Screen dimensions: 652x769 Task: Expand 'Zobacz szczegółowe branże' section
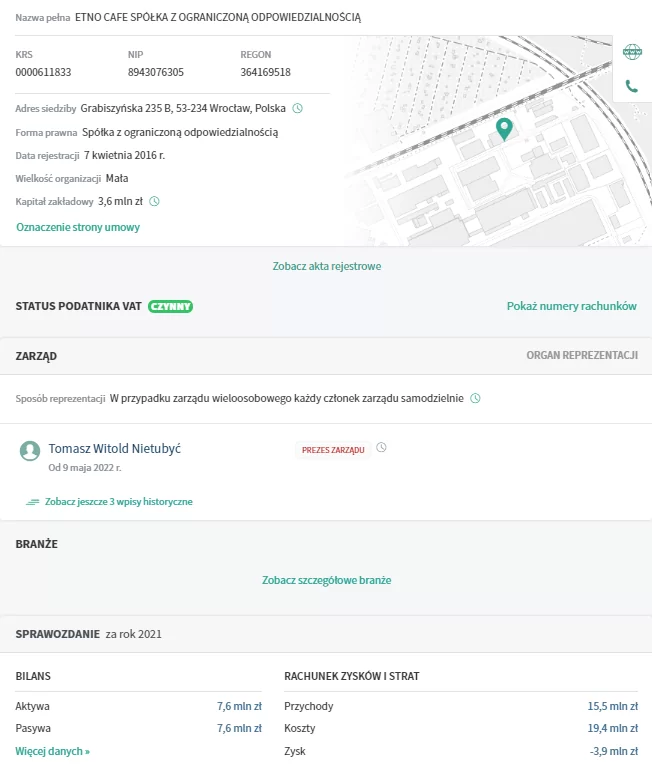click(x=326, y=580)
